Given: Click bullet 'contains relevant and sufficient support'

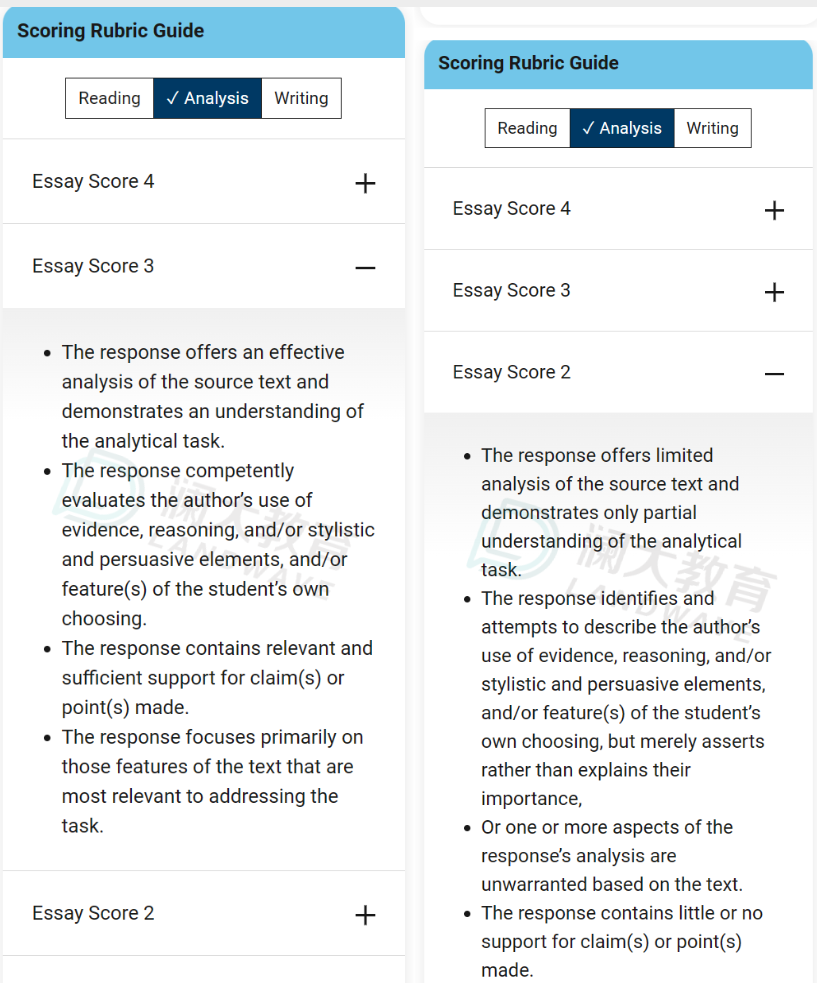Looking at the screenshot, I should point(217,678).
